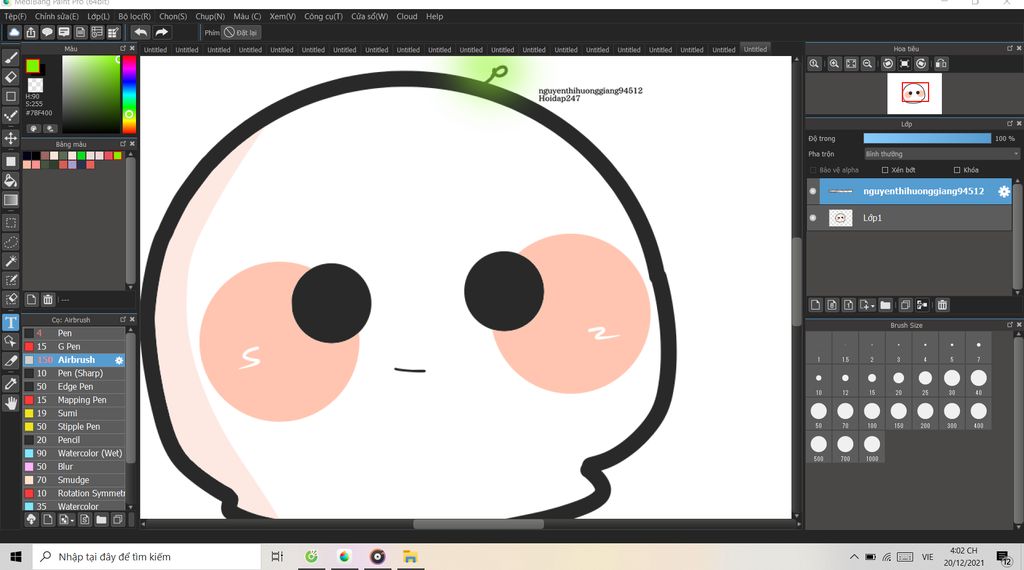1024x570 pixels.
Task: Select the Brush tool in the left toolbar
Action: (x=11, y=58)
